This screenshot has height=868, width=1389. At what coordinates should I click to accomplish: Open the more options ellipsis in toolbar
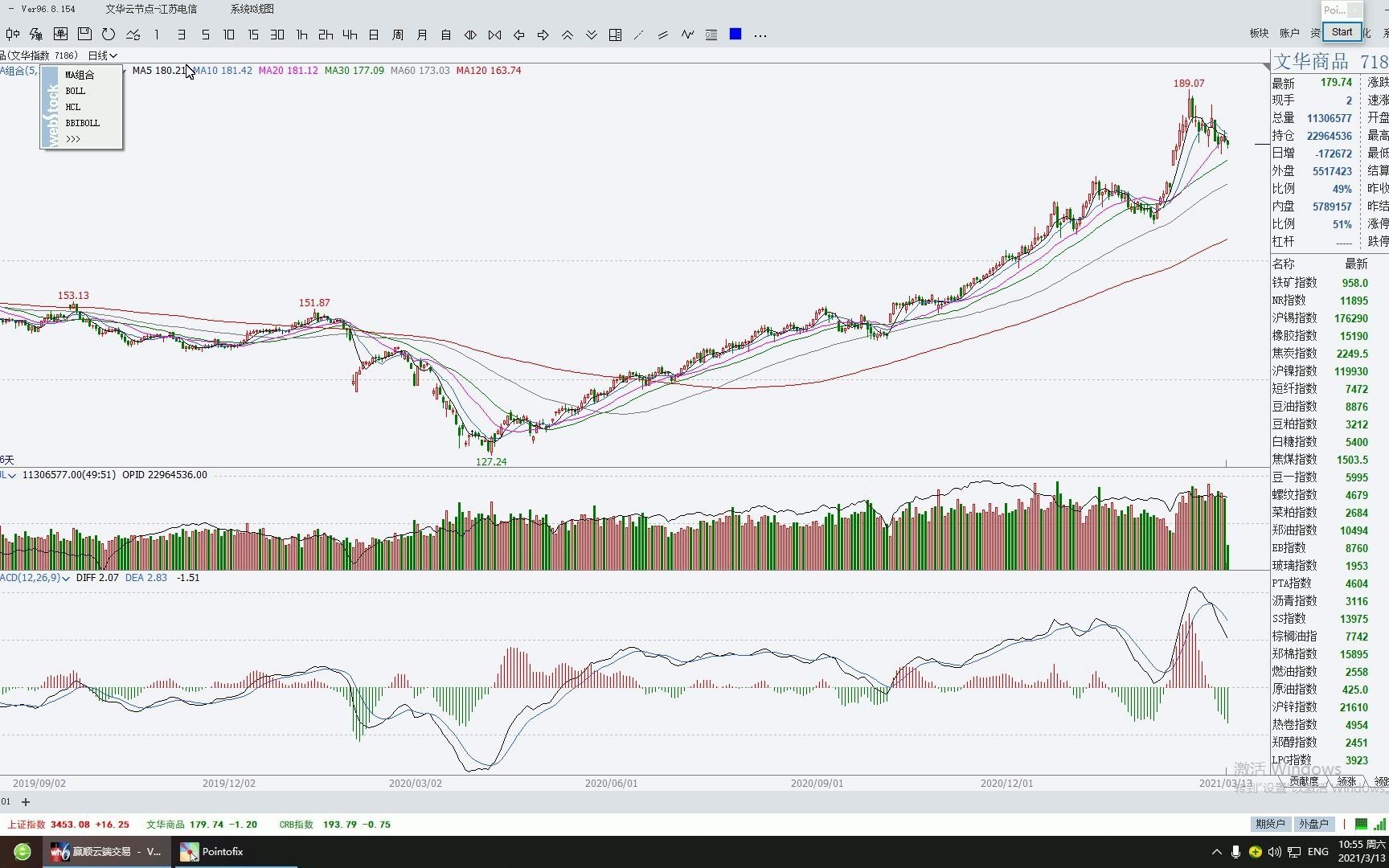click(760, 35)
